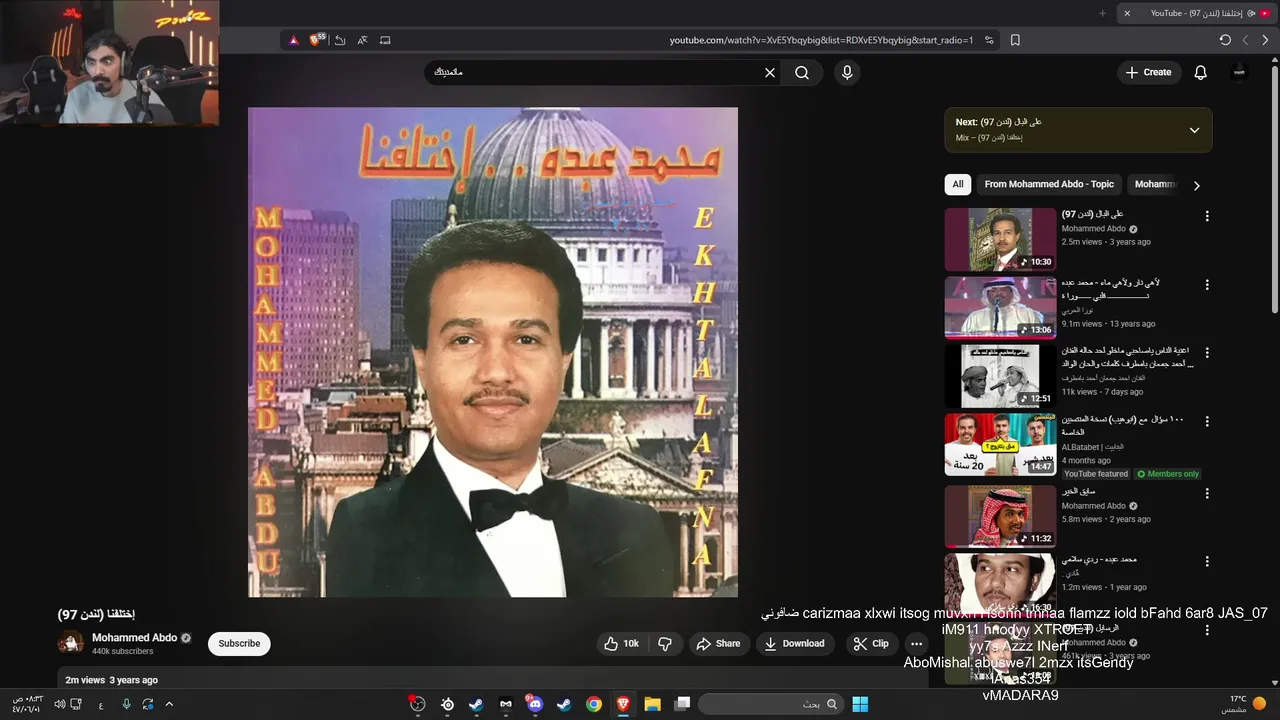This screenshot has height=720, width=1280.
Task: Show hidden tray icons chevron
Action: (169, 704)
